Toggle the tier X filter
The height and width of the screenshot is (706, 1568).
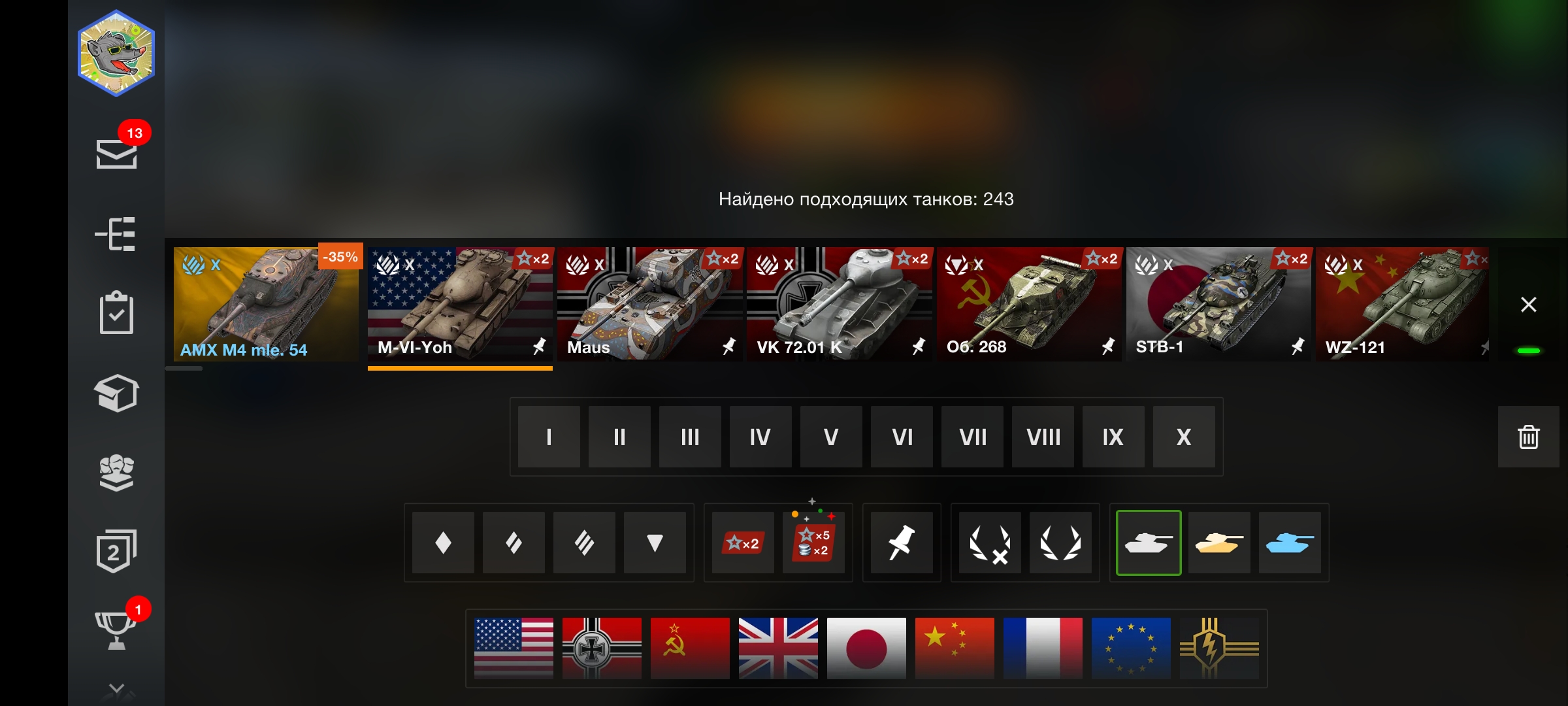click(x=1184, y=437)
